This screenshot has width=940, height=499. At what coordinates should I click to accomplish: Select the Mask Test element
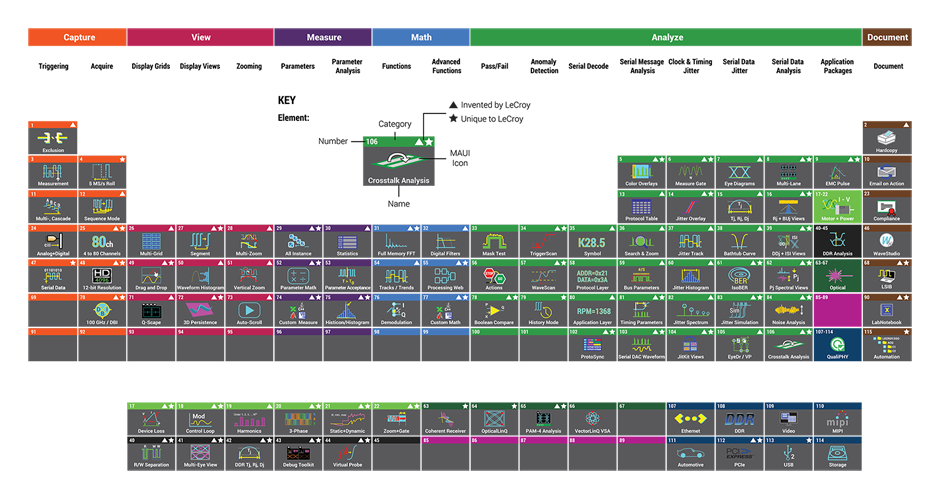click(x=494, y=242)
